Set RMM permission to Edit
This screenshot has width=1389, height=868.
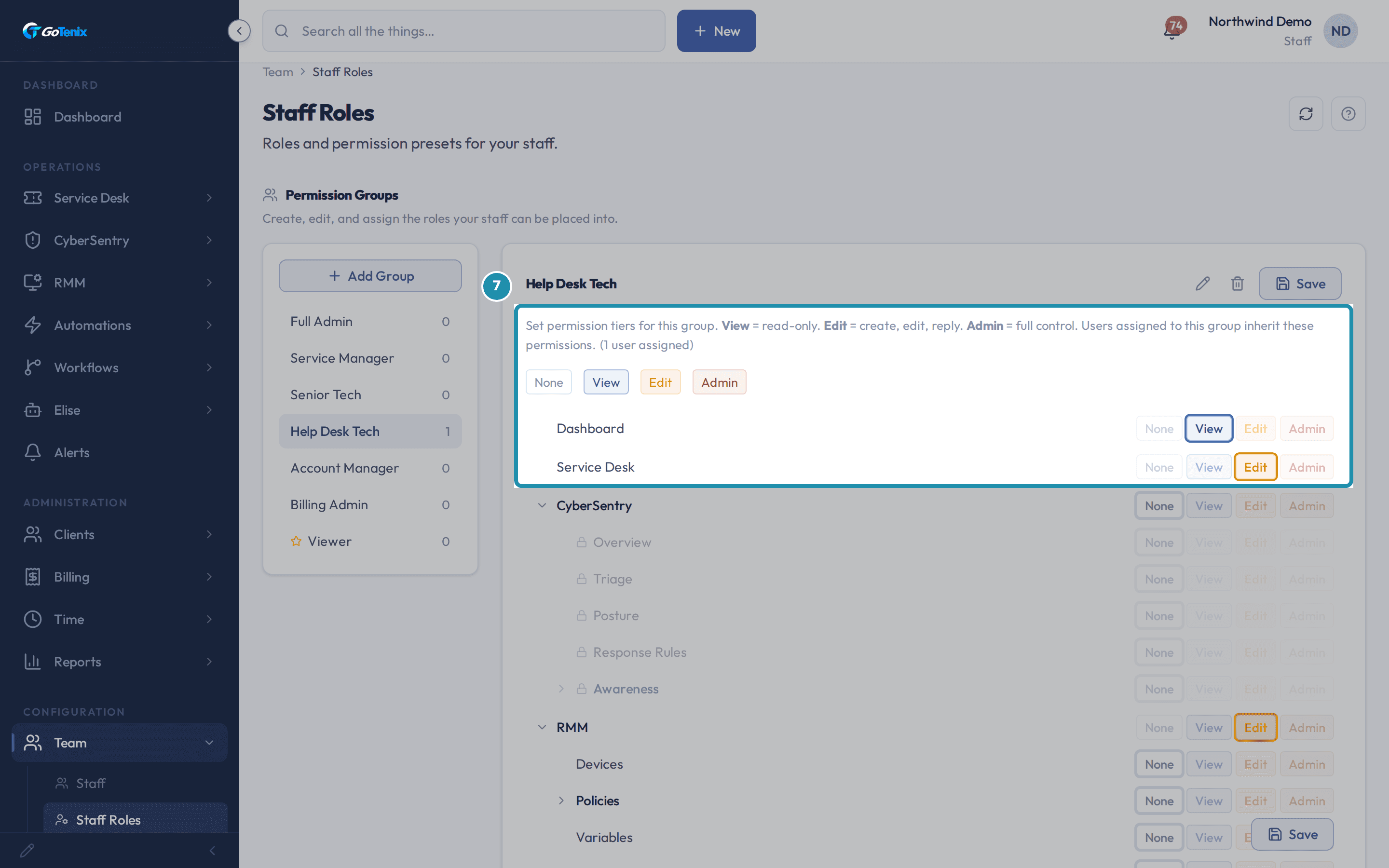(1255, 727)
